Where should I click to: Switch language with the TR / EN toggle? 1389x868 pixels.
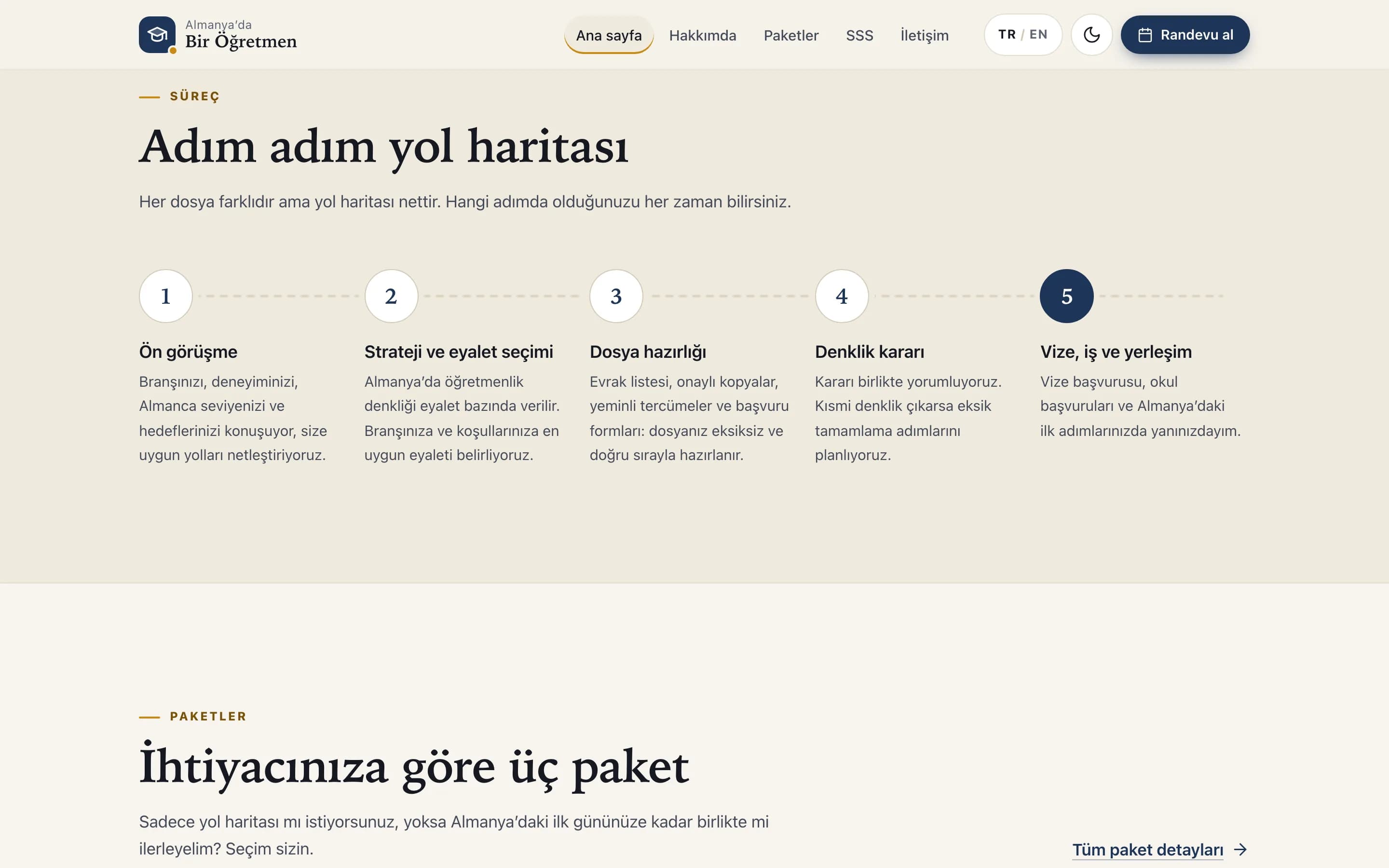pyautogui.click(x=1023, y=34)
